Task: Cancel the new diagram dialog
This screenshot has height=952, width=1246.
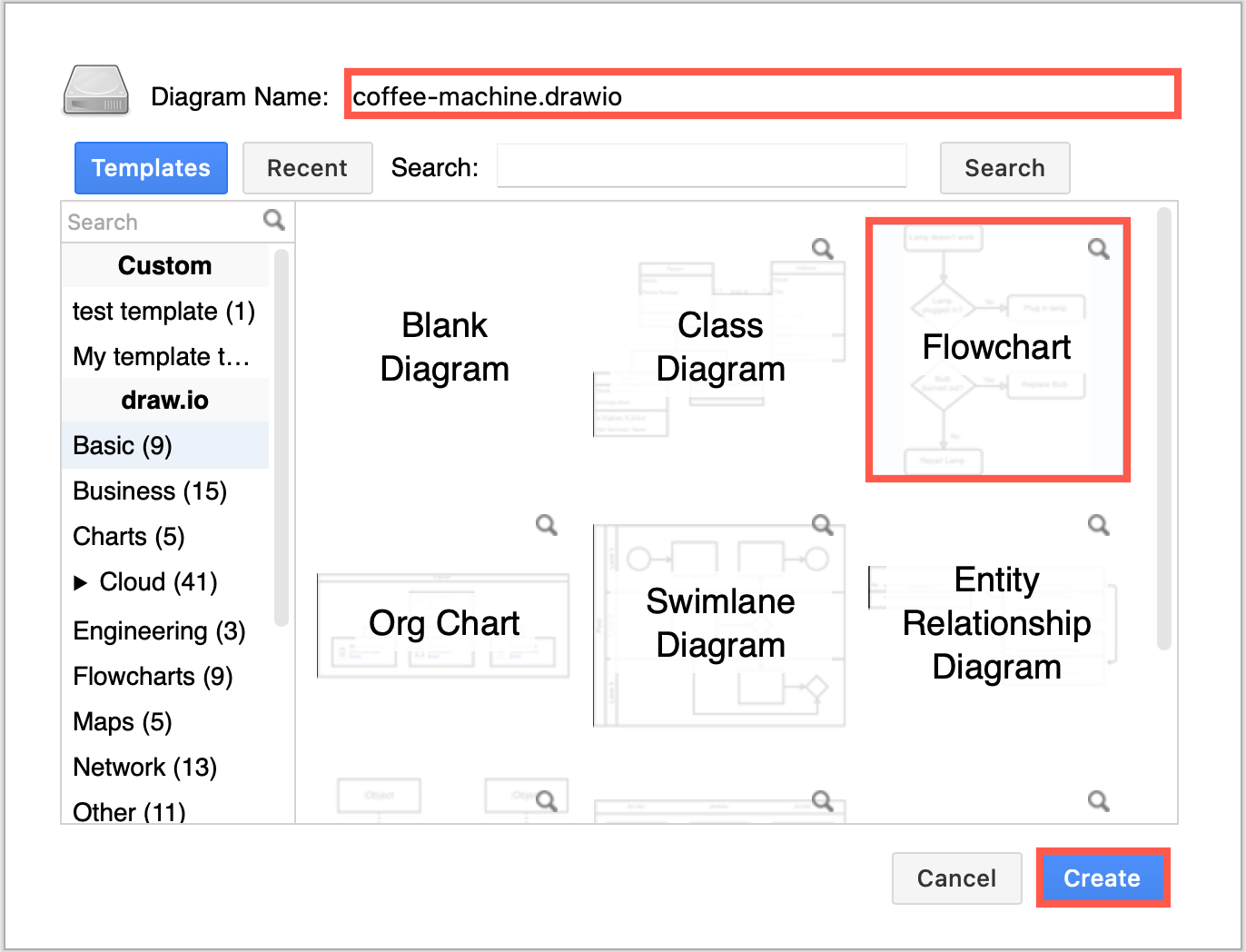Action: 956,878
